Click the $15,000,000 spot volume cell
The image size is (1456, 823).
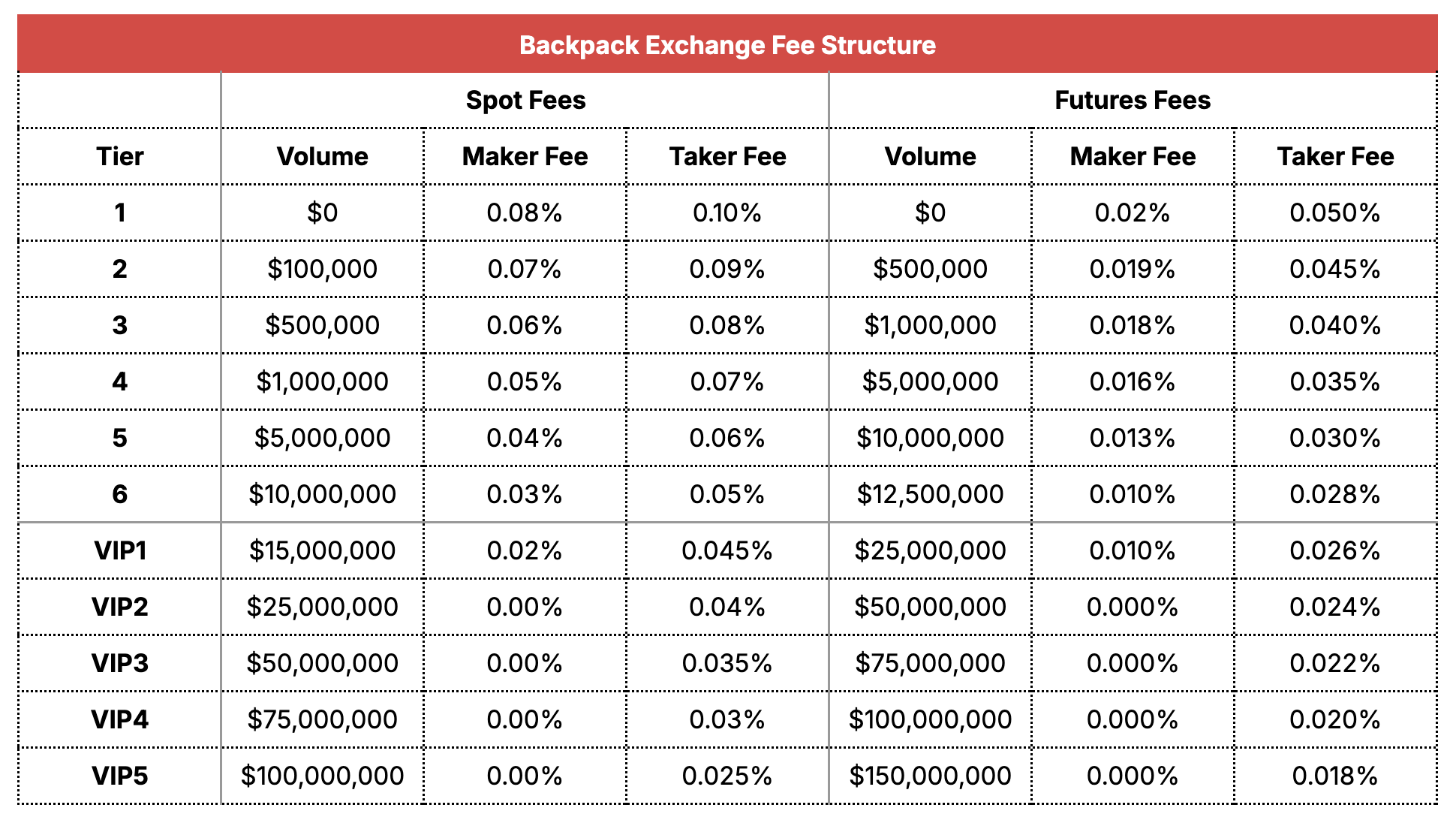point(322,550)
